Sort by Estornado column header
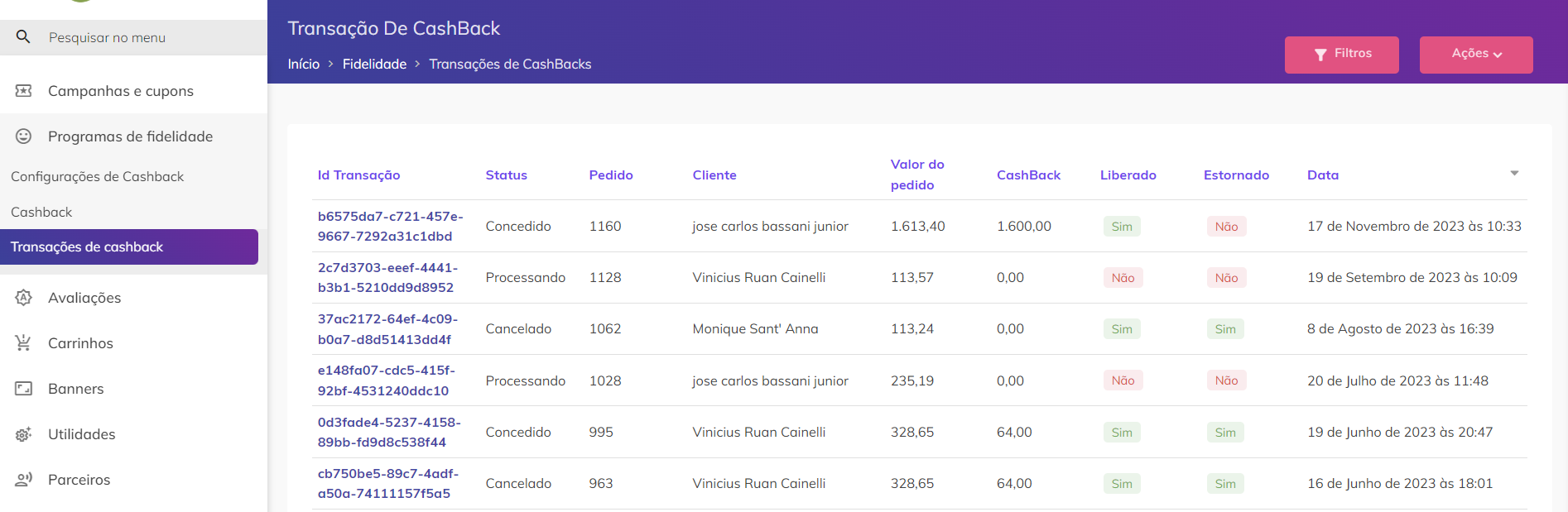The width and height of the screenshot is (1568, 512). coord(1236,175)
